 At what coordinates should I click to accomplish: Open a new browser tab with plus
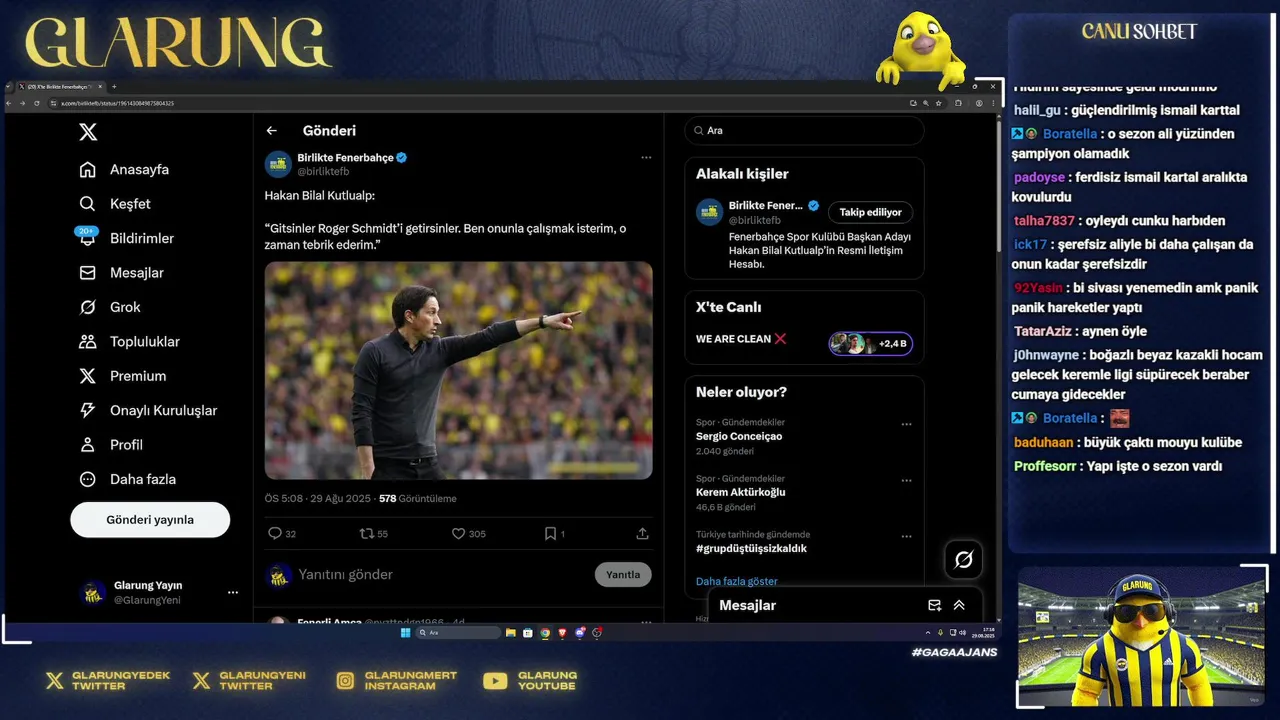tap(114, 87)
